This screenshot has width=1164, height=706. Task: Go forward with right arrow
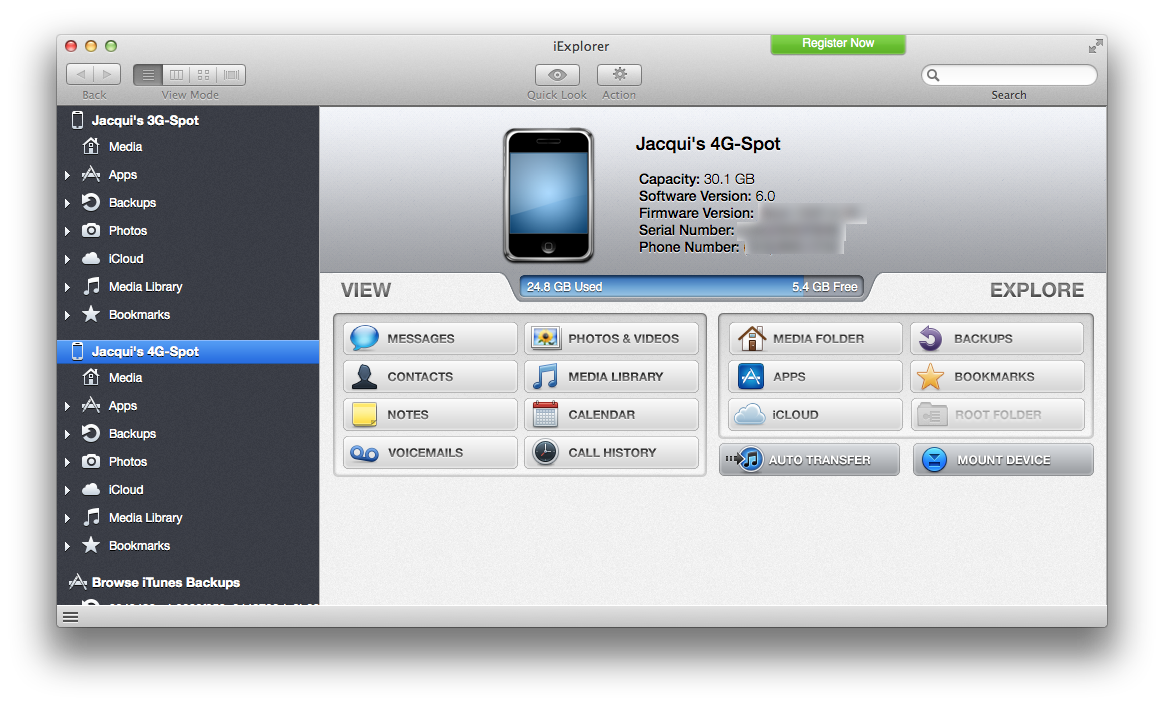(x=107, y=74)
